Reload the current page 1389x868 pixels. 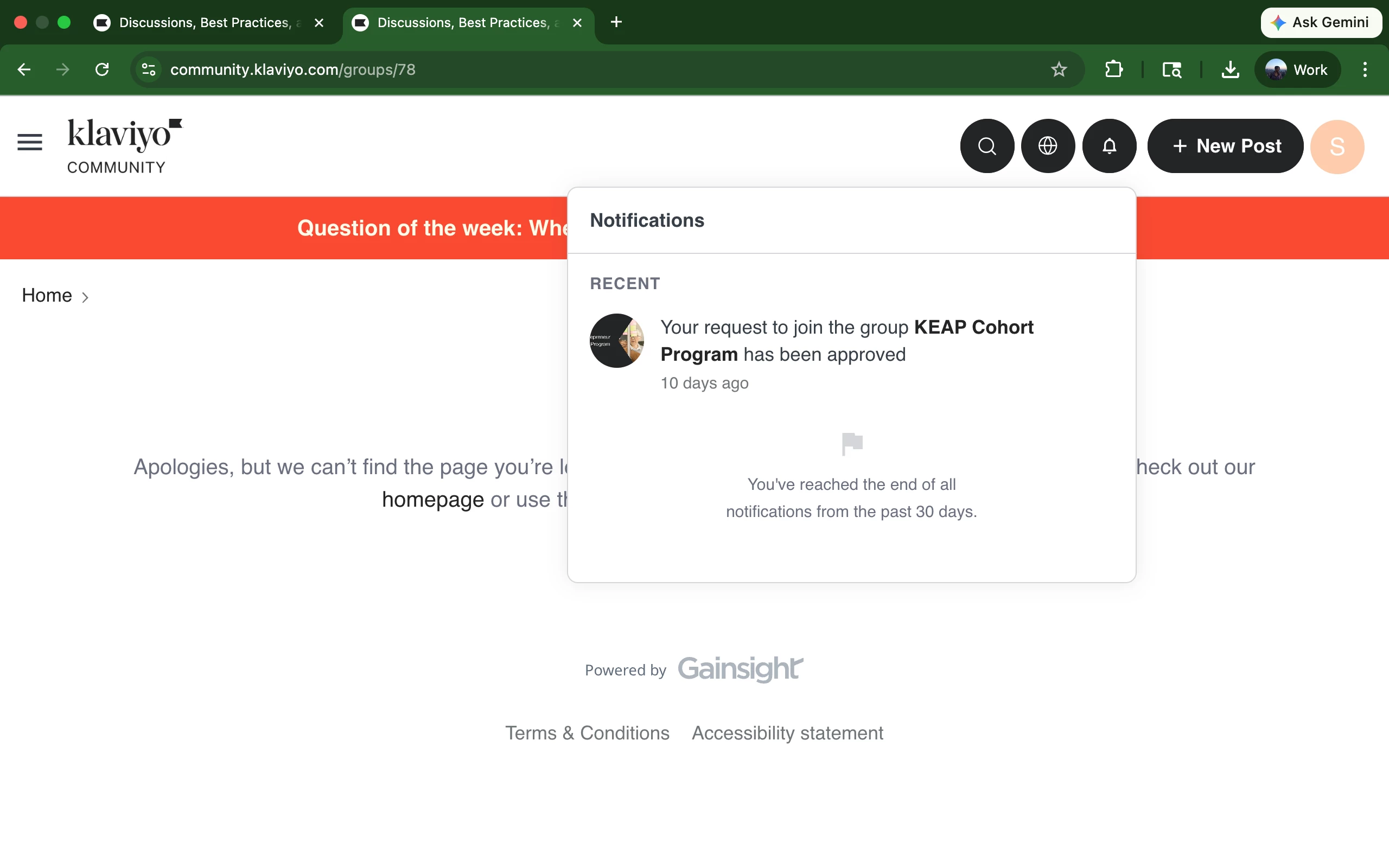coord(102,69)
